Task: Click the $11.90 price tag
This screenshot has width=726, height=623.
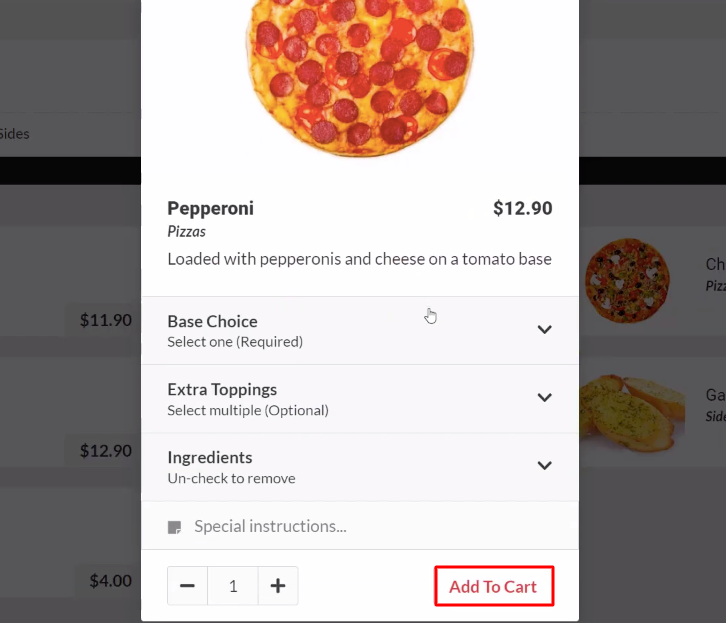Action: [106, 320]
